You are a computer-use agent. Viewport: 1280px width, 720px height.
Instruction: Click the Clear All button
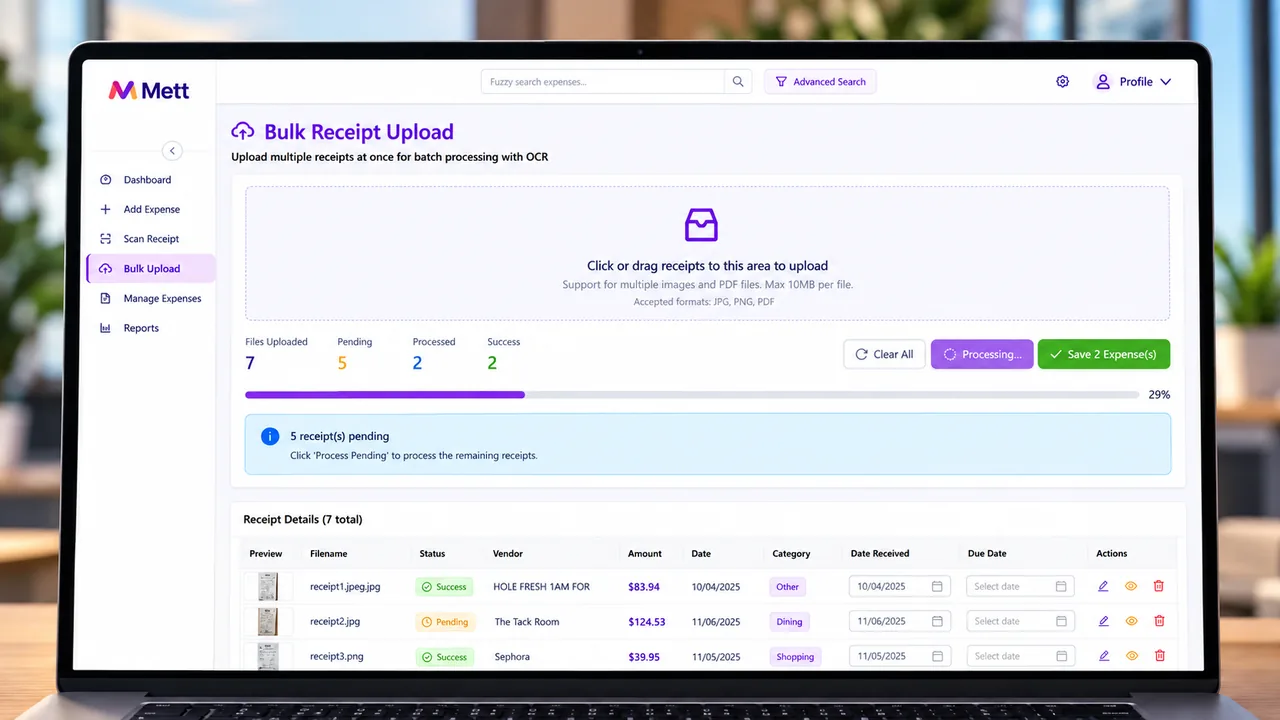884,354
